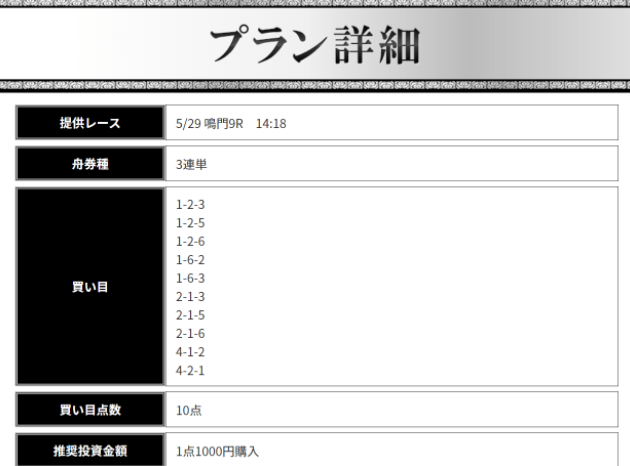Click the 1-2-3 bet combination
This screenshot has width=630, height=466.
click(190, 204)
